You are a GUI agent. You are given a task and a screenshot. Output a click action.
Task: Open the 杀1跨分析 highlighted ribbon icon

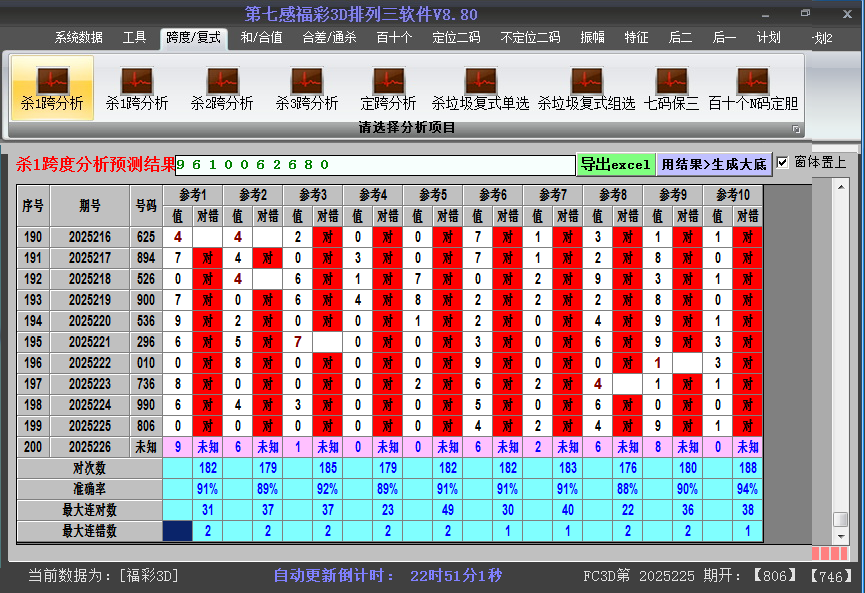point(52,88)
